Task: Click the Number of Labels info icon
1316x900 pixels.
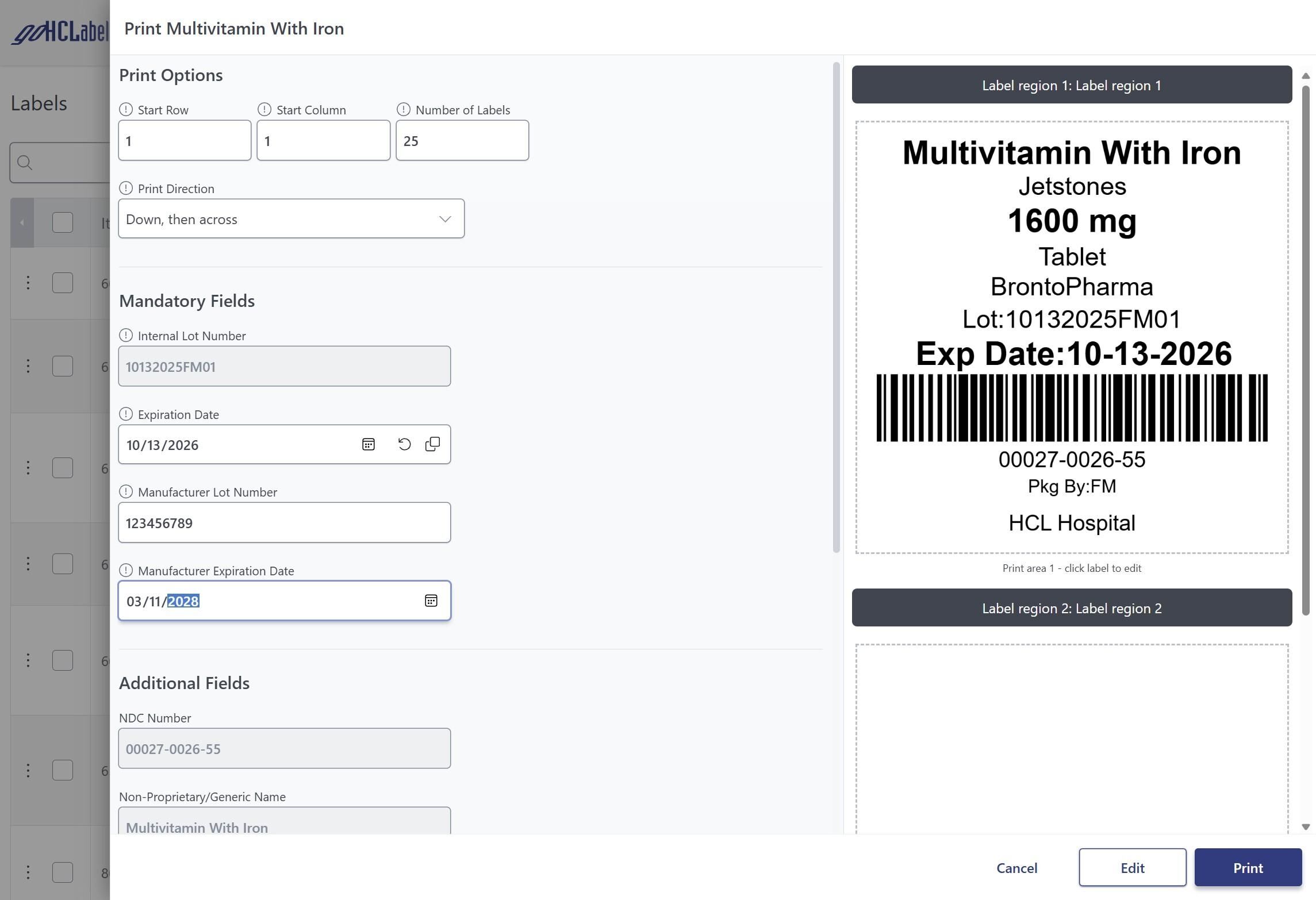Action: click(x=404, y=109)
